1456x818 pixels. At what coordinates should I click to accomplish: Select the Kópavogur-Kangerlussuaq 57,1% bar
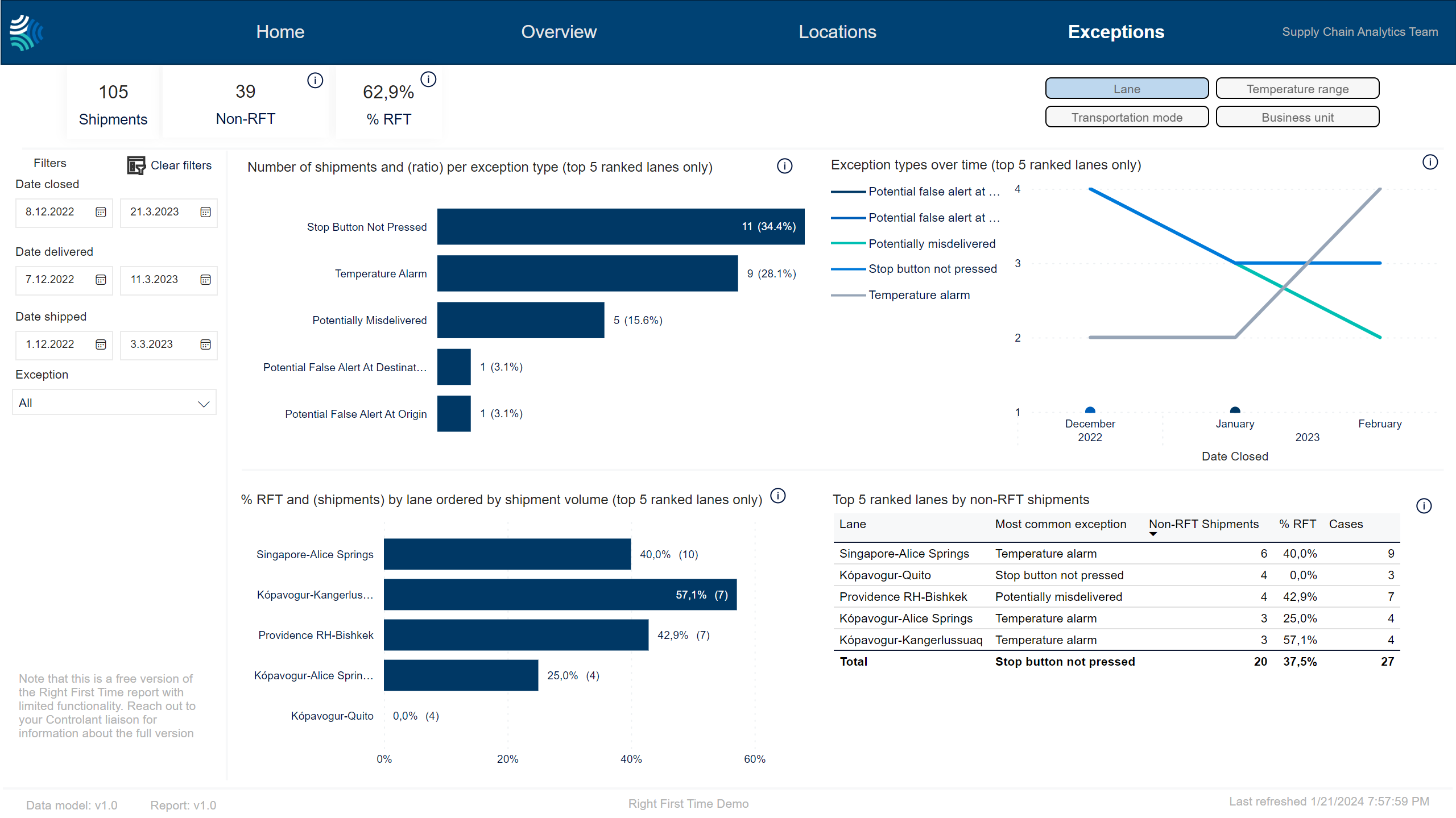click(x=560, y=595)
